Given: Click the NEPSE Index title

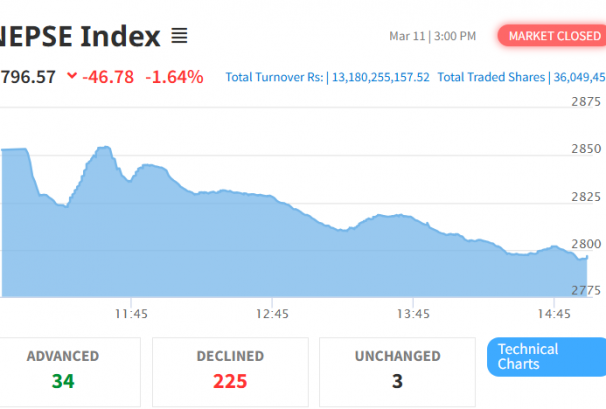Looking at the screenshot, I should 78,37.
